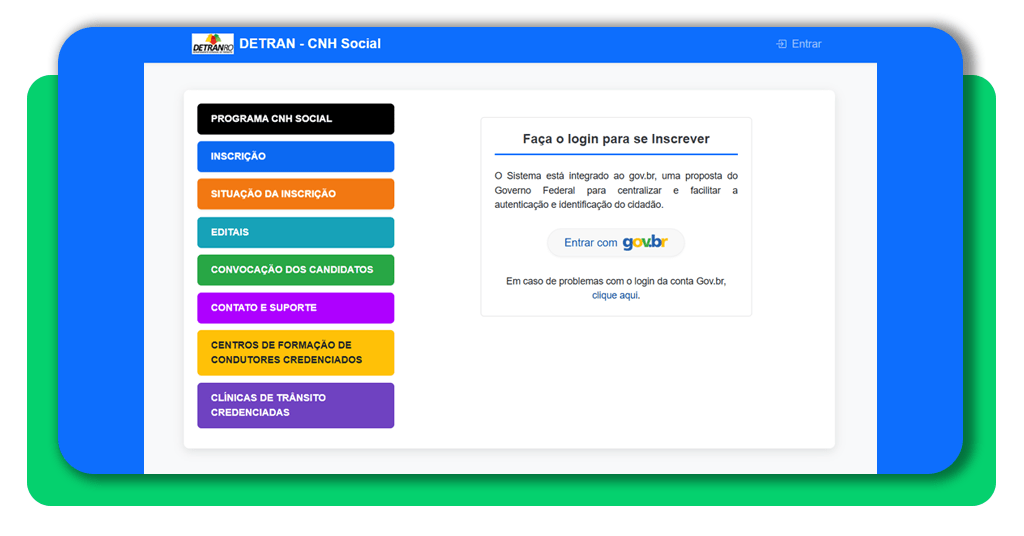This screenshot has height=536, width=1024.
Task: Click the DETRAN - CNH Social title
Action: click(x=310, y=44)
